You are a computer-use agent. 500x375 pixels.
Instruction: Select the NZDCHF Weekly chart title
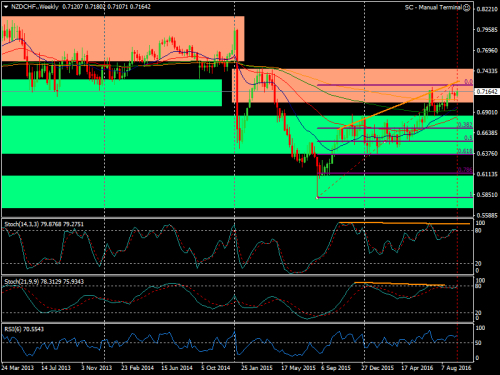(x=35, y=7)
